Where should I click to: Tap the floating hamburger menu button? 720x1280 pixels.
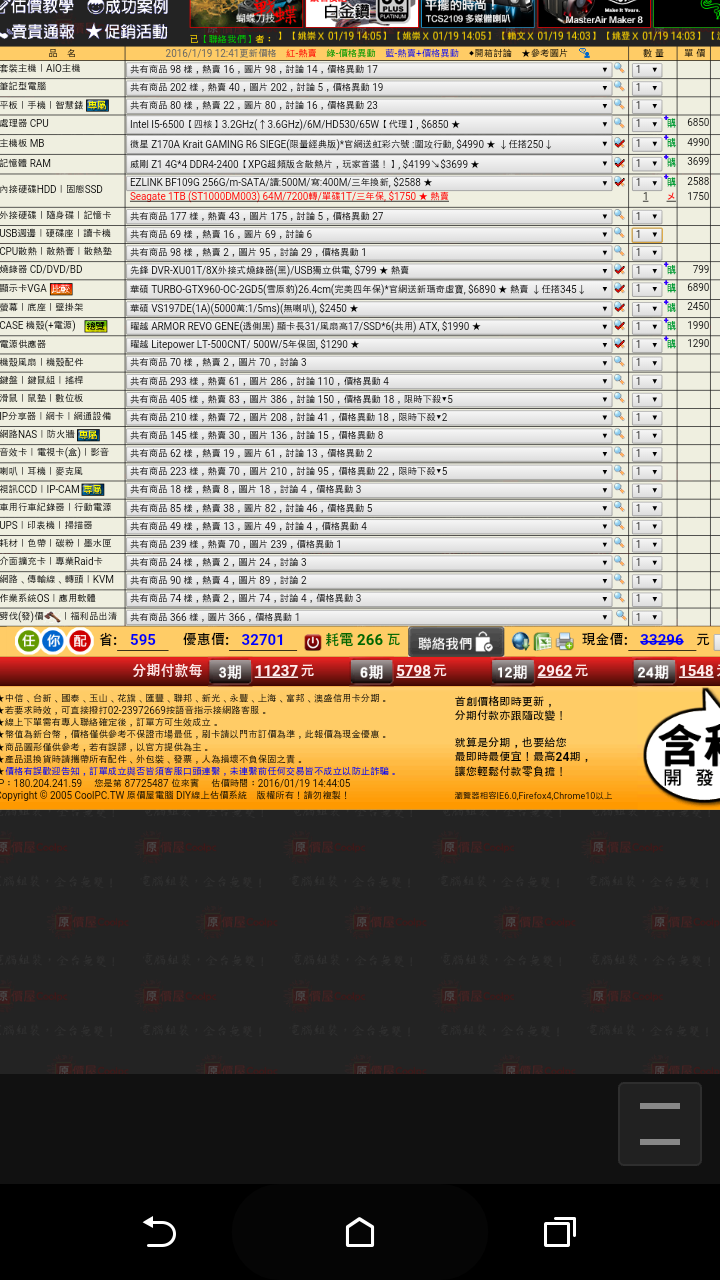660,1123
